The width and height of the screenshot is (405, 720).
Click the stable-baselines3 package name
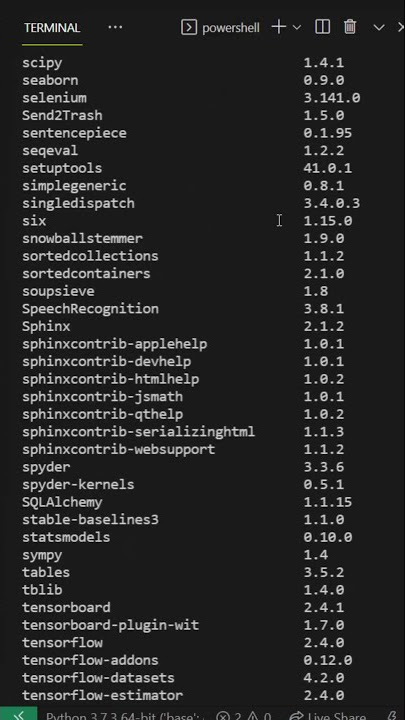tap(90, 519)
